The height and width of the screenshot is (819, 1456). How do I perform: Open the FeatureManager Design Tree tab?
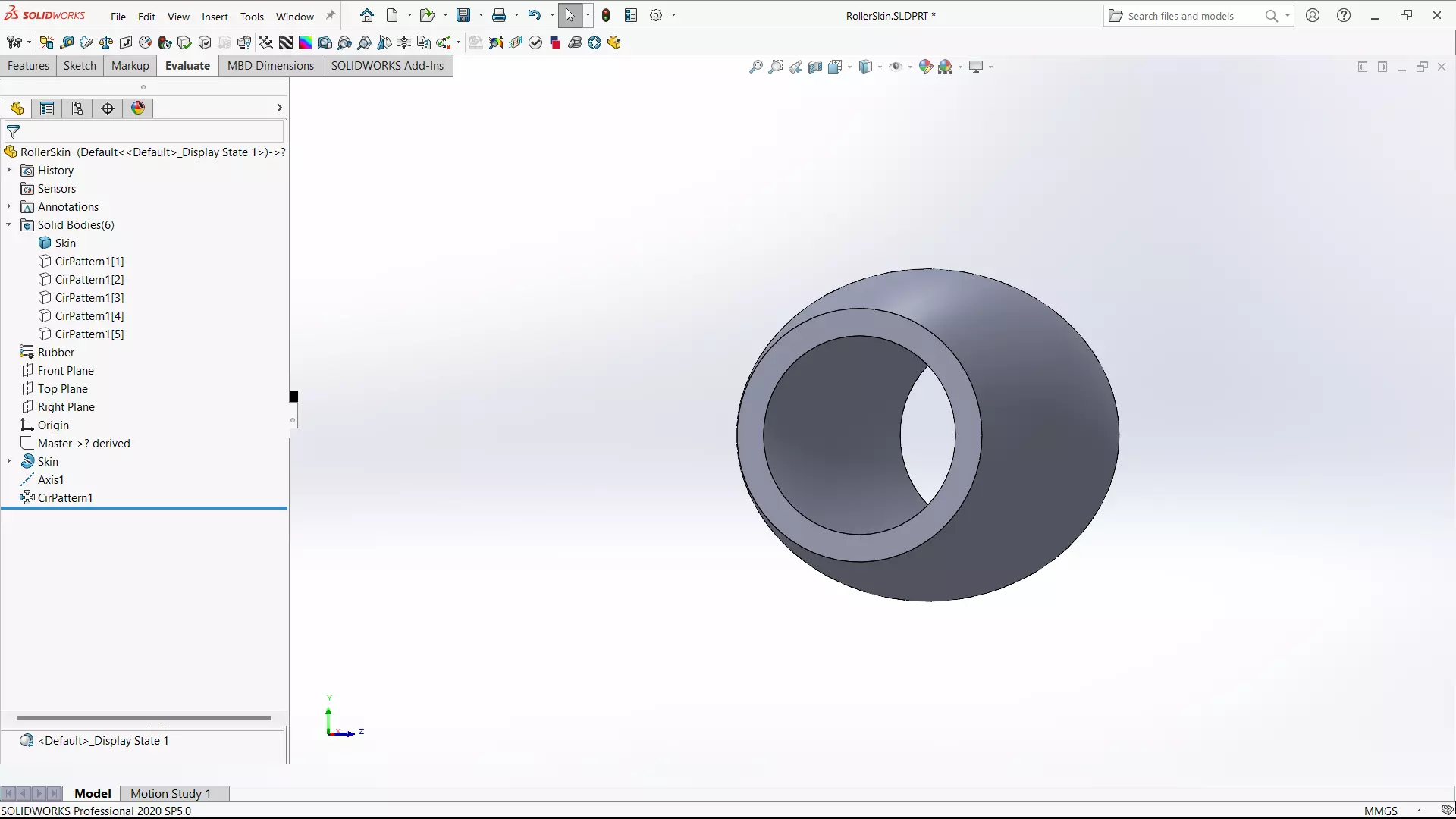[x=17, y=108]
